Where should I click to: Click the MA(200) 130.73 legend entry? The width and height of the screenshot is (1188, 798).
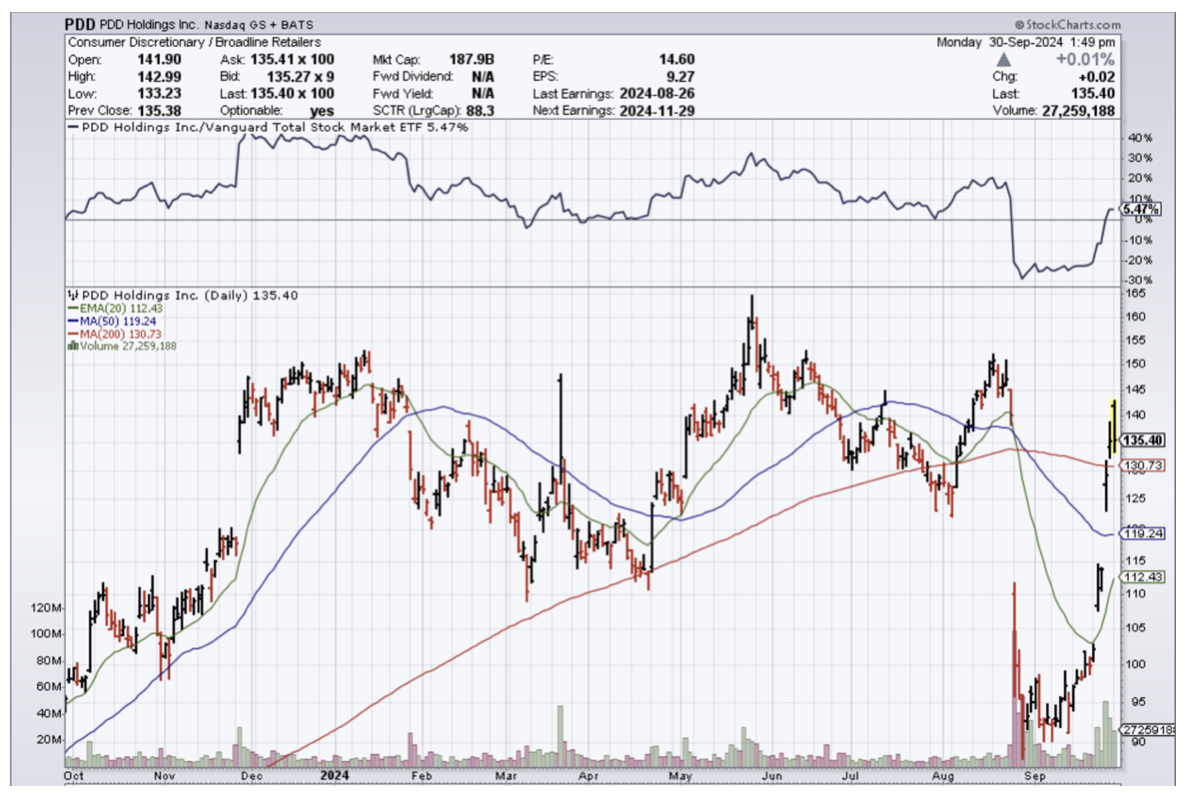(120, 334)
